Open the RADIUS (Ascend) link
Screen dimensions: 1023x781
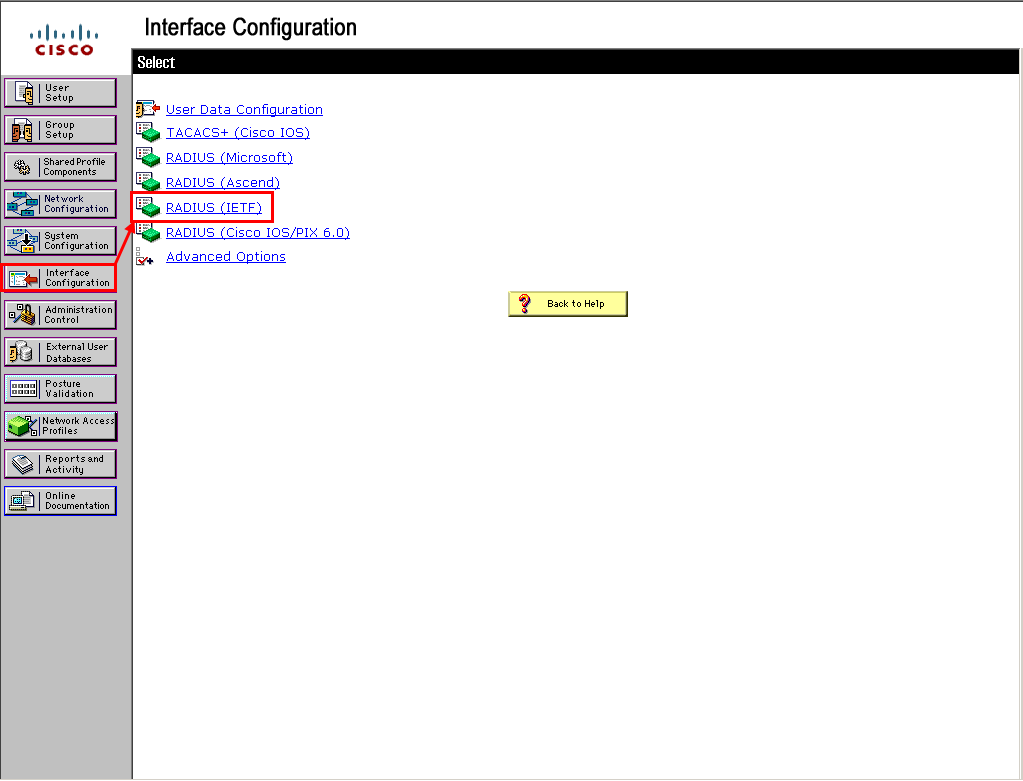tap(222, 183)
